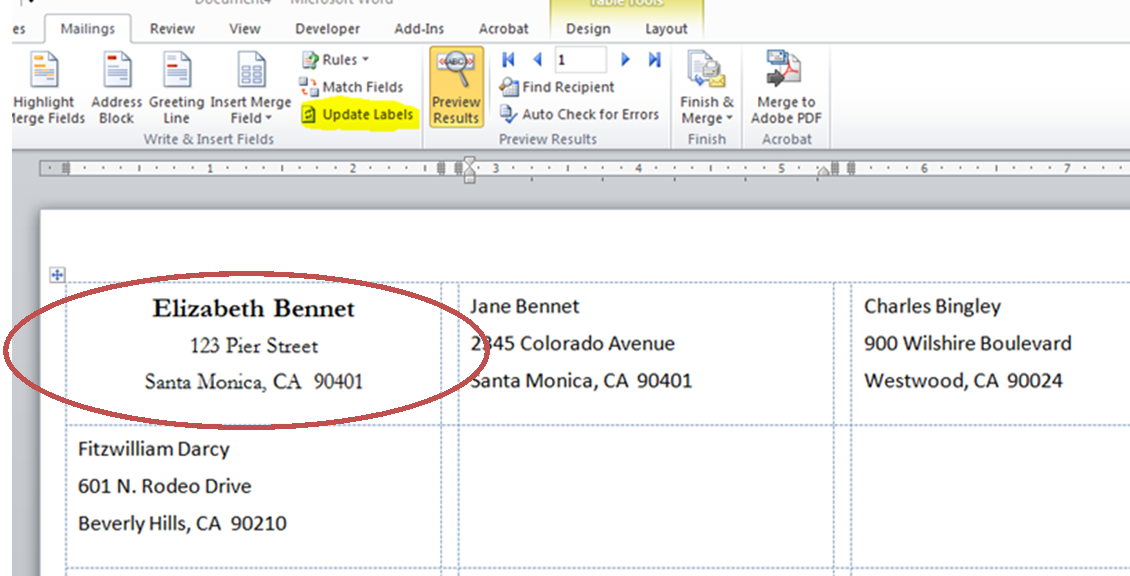Click the Update Labels button

(x=358, y=114)
